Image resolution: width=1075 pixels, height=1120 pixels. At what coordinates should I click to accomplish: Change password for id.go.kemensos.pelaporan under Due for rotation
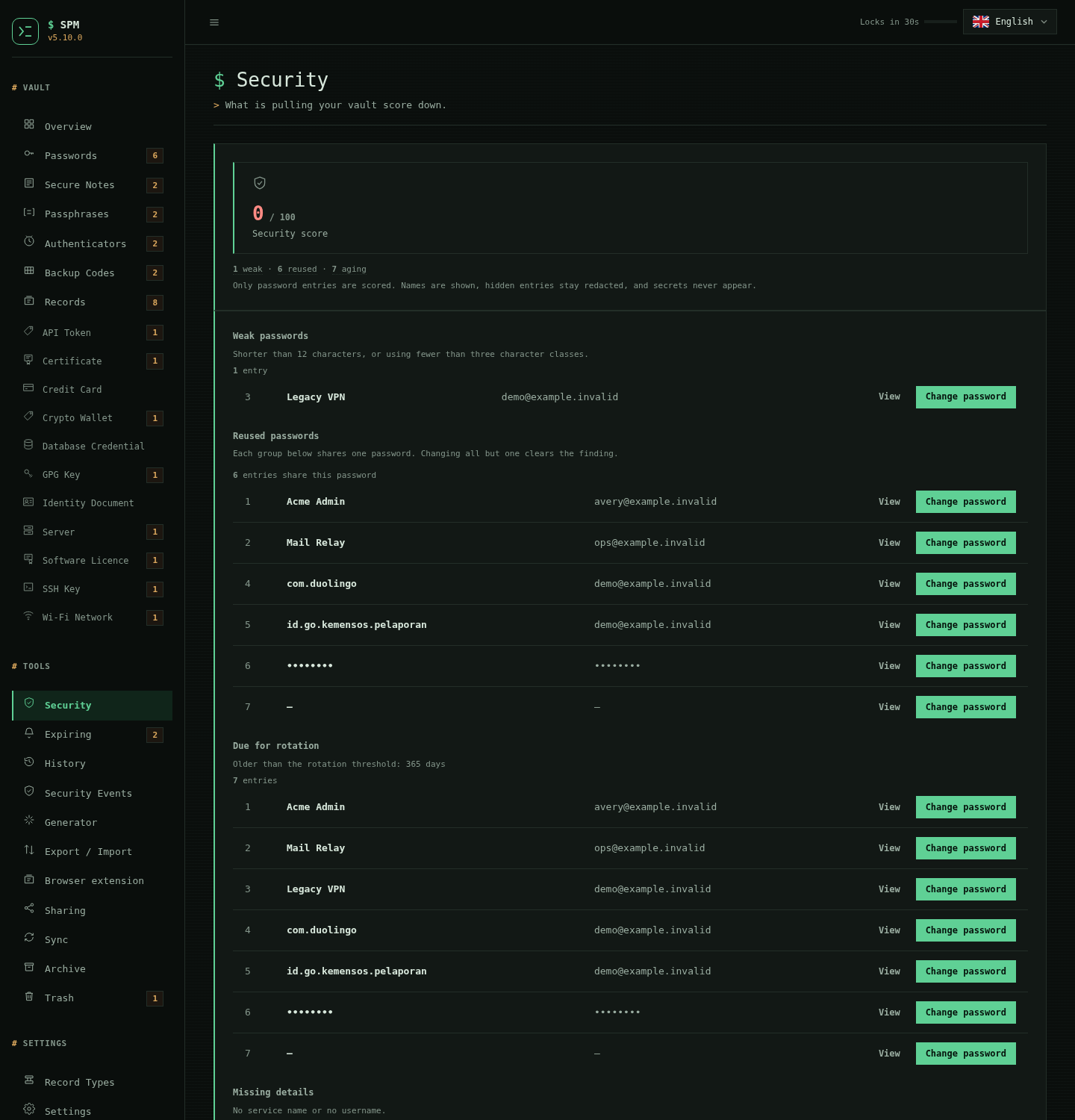[x=965, y=971]
